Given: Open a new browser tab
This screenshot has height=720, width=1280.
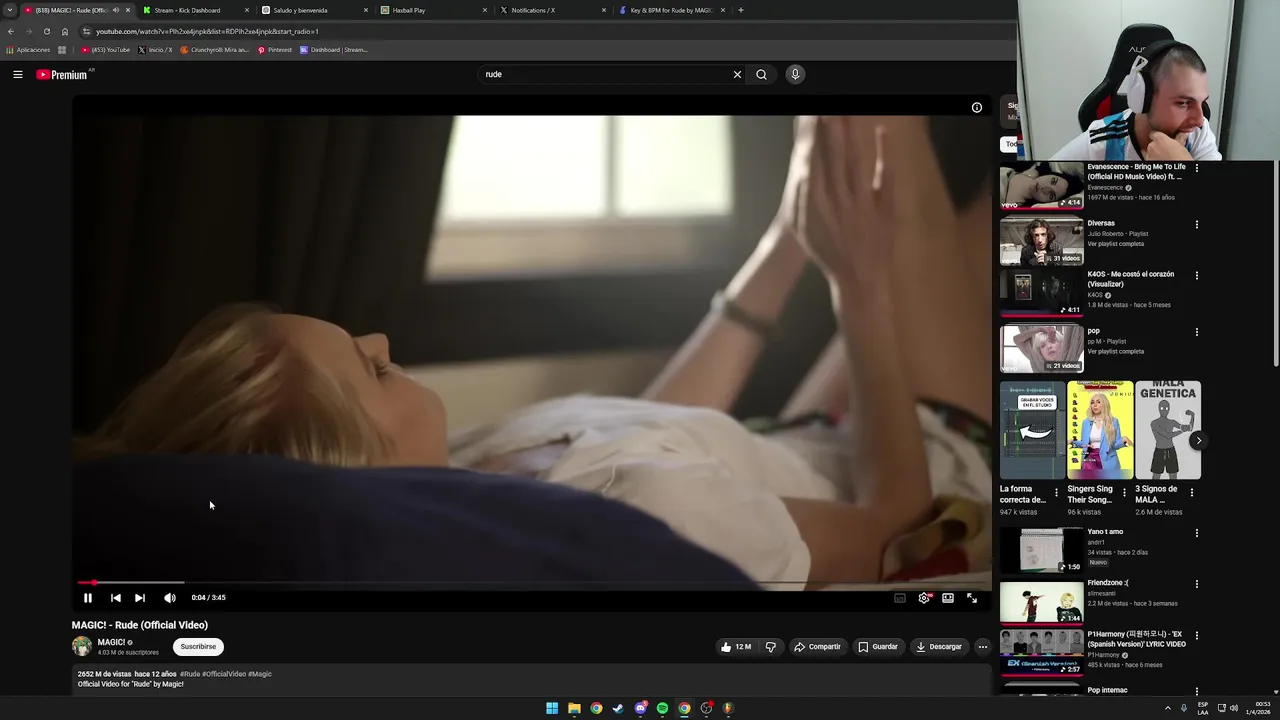Looking at the screenshot, I should pyautogui.click(x=741, y=10).
